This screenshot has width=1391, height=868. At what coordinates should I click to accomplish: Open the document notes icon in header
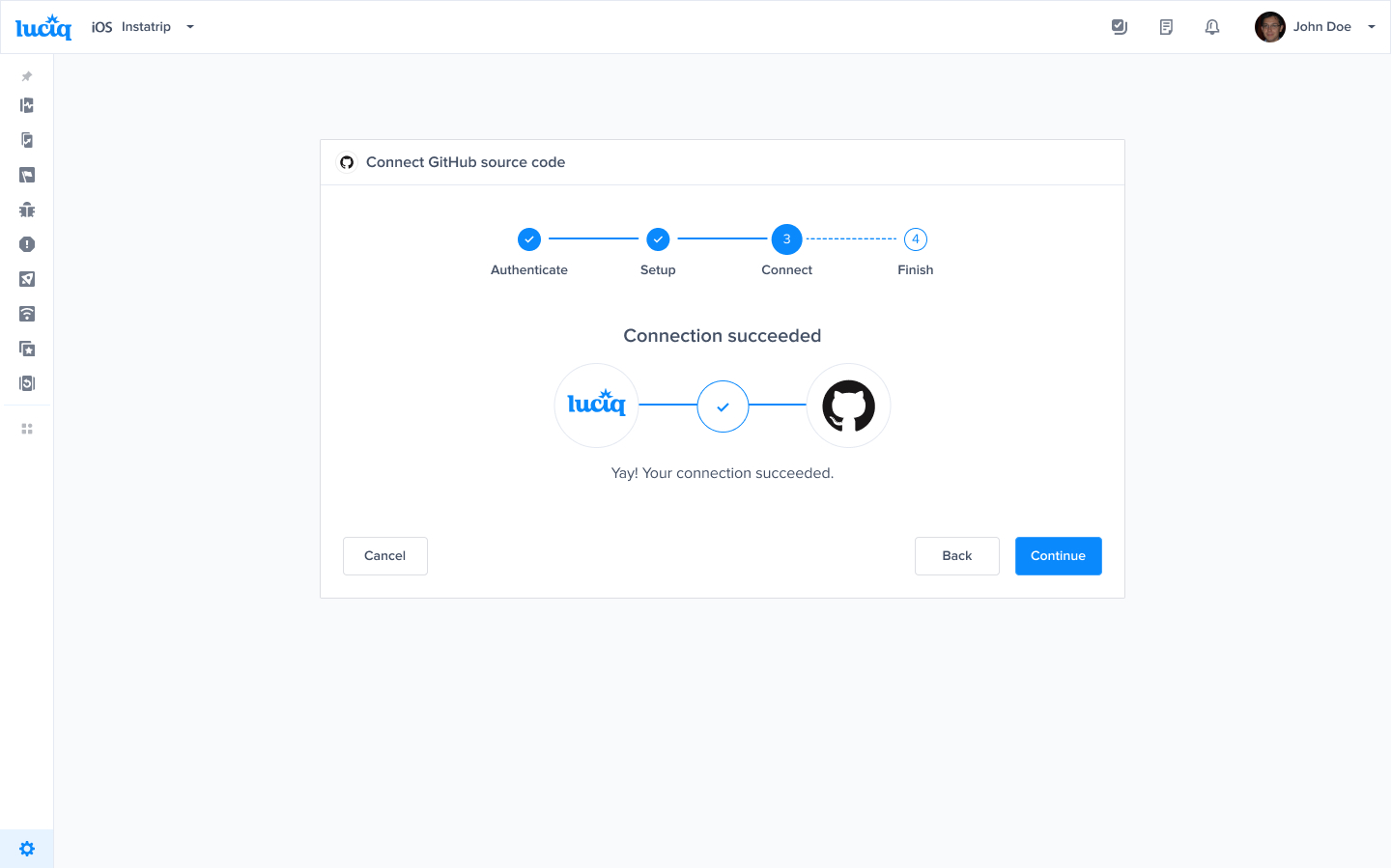pyautogui.click(x=1166, y=27)
